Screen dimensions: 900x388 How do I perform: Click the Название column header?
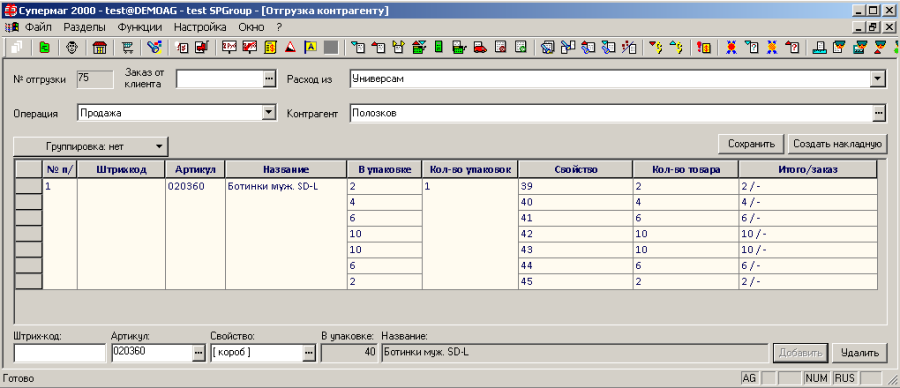pyautogui.click(x=286, y=169)
